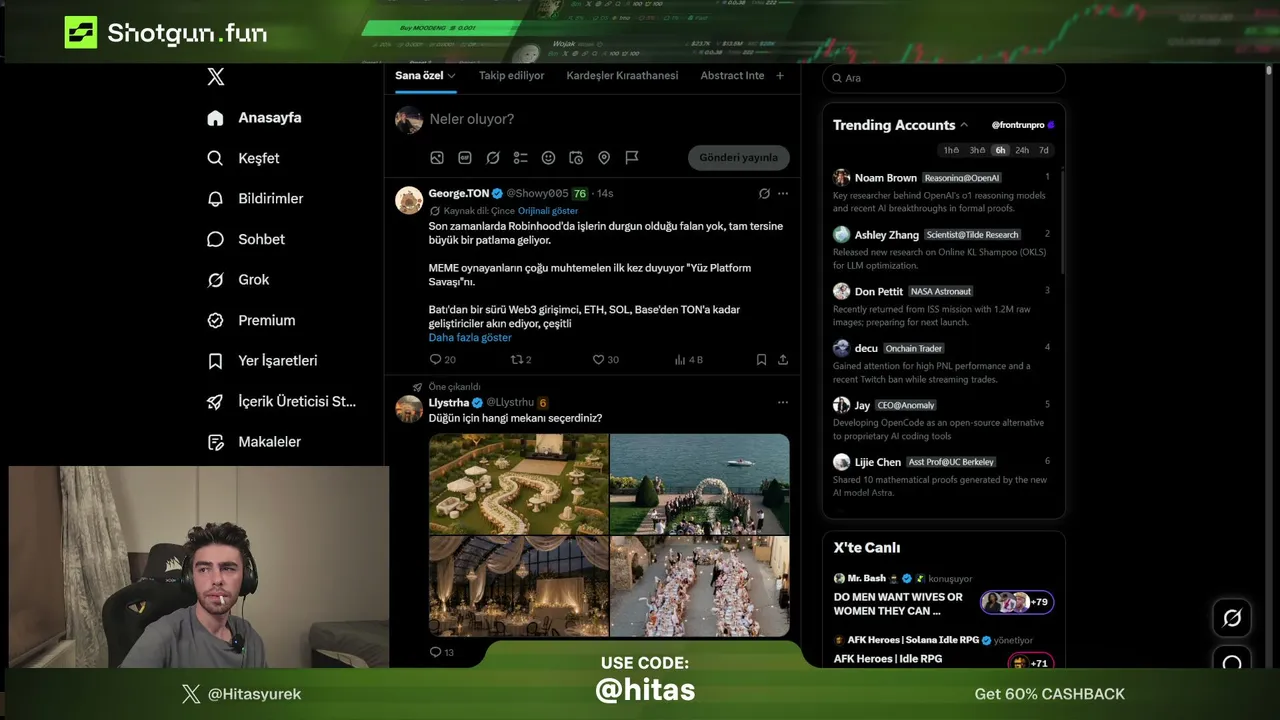Open more options on George.TON post
The width and height of the screenshot is (1280, 720).
click(x=783, y=193)
